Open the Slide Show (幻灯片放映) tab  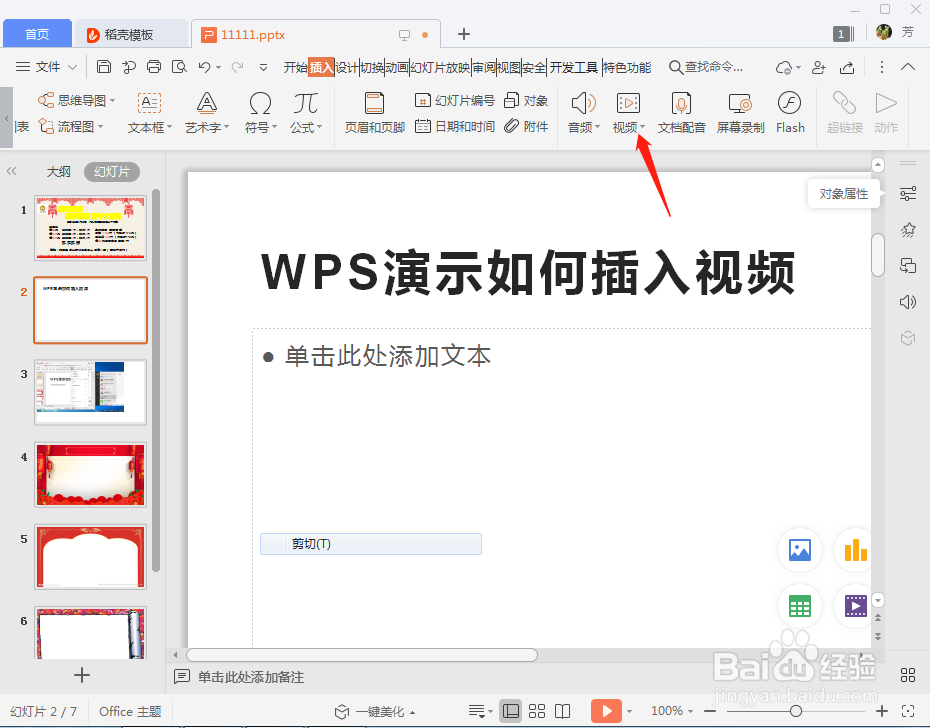point(440,67)
